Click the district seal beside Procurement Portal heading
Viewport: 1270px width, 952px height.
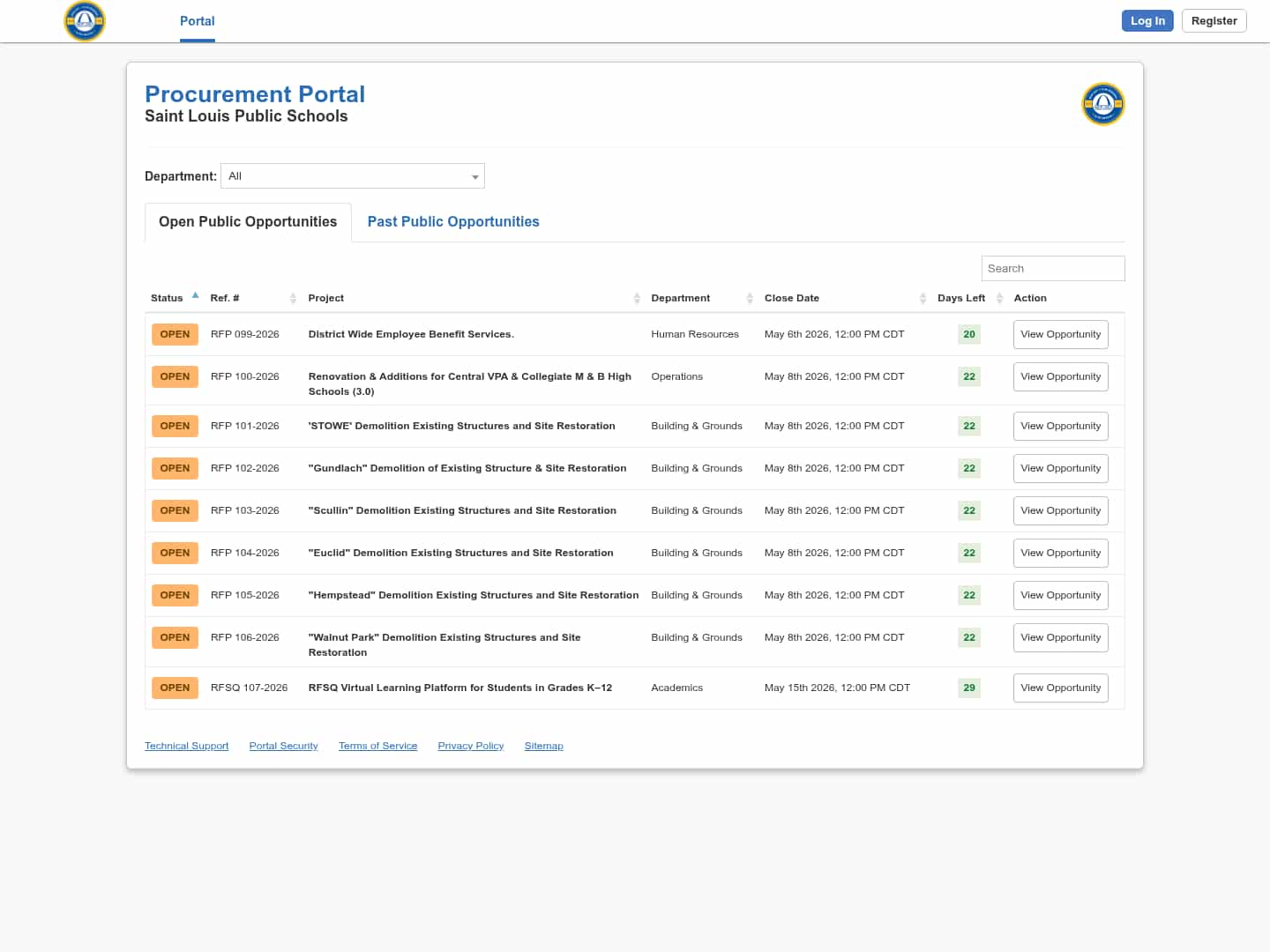(1102, 105)
